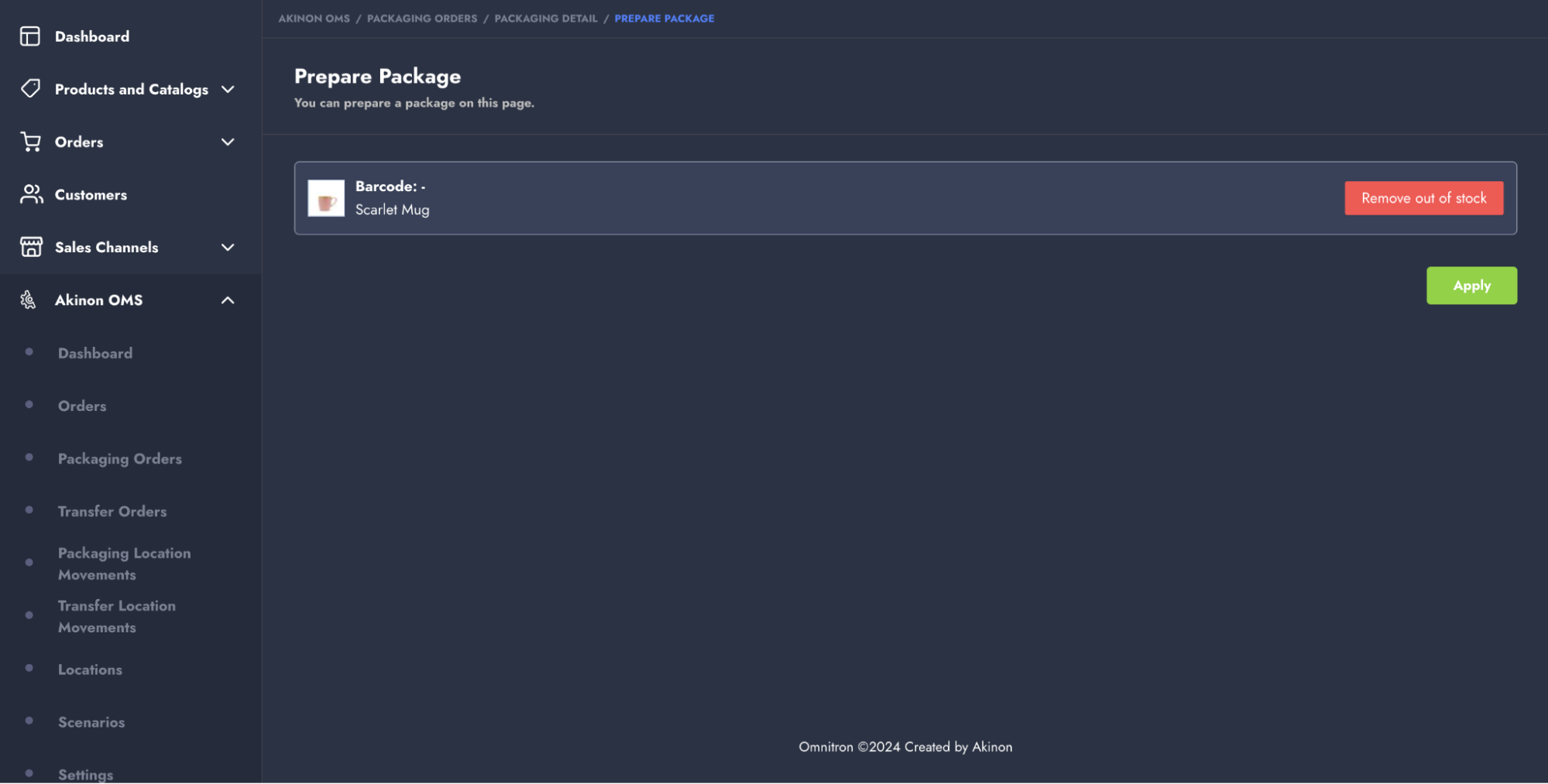Viewport: 1548px width, 784px height.
Task: Expand the Sales Channels chevron
Action: (228, 247)
